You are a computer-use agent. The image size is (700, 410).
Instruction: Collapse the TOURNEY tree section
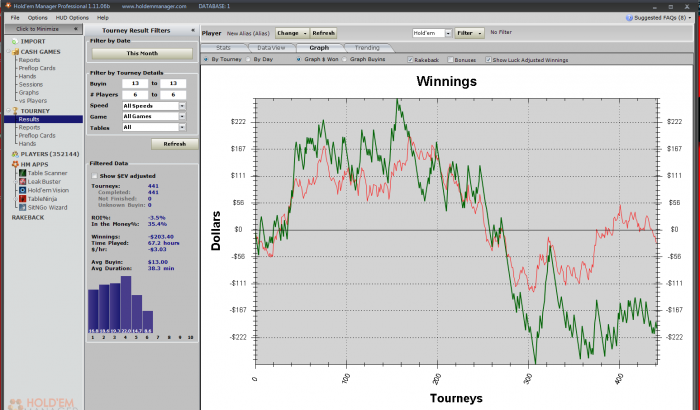coord(8,111)
